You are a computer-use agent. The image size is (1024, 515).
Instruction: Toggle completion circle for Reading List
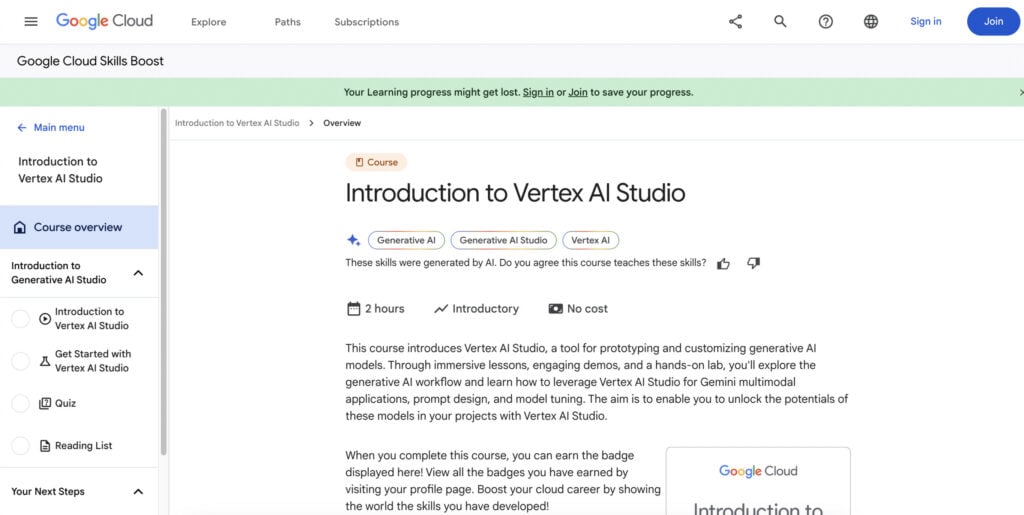[x=20, y=446]
